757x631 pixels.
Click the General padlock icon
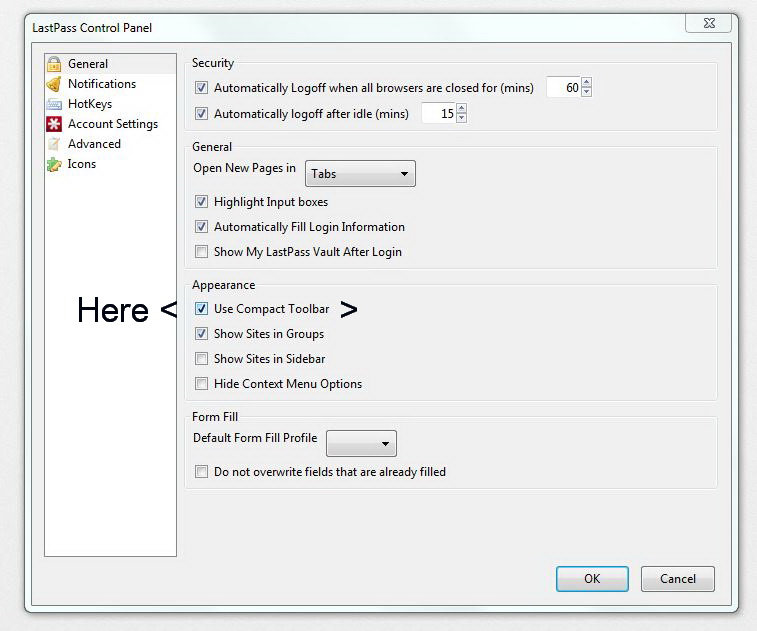click(x=54, y=64)
